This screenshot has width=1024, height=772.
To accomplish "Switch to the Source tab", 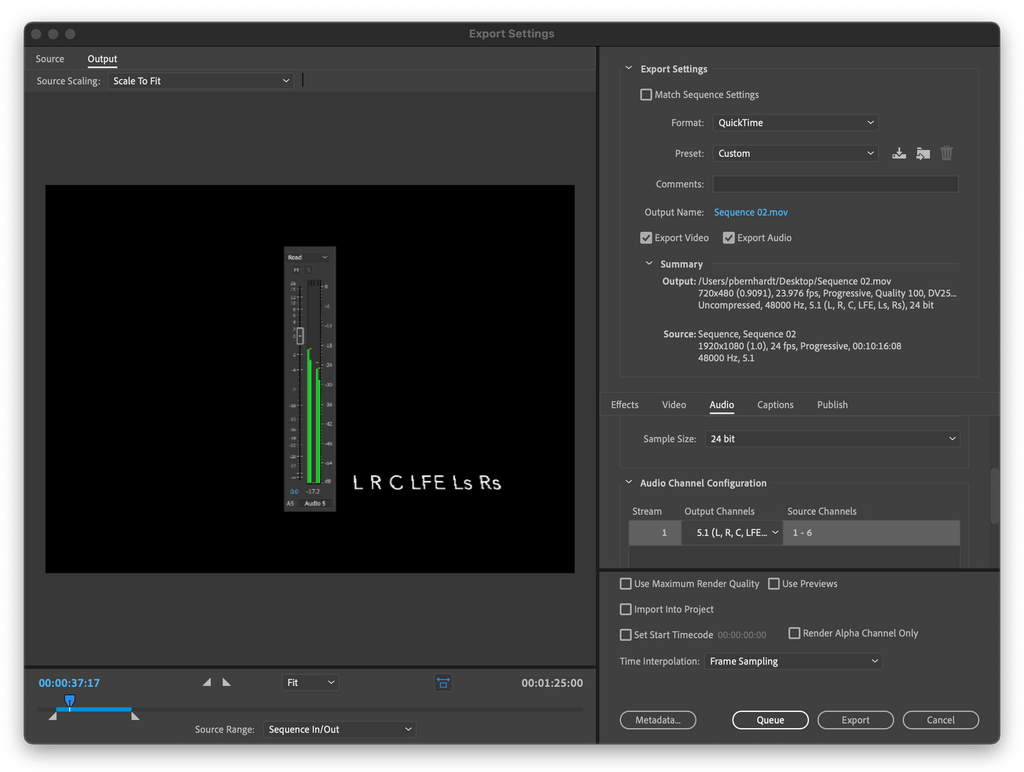I will (x=50, y=59).
